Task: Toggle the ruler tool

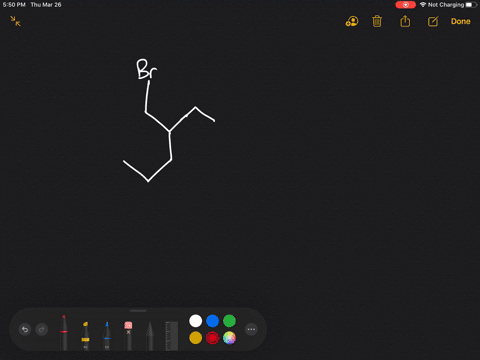Action: coord(172,336)
